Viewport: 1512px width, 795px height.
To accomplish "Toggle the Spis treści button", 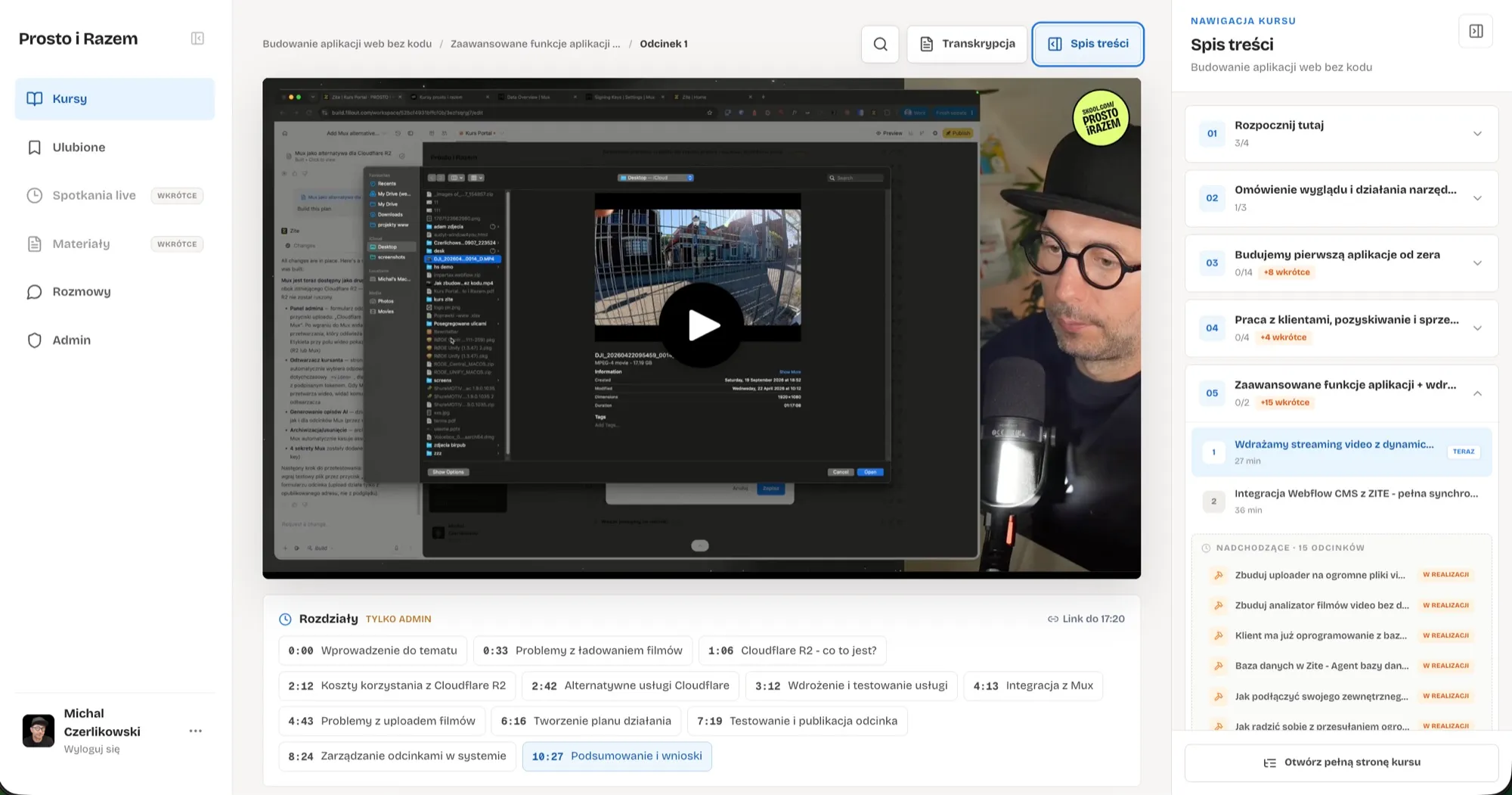I will coord(1088,44).
